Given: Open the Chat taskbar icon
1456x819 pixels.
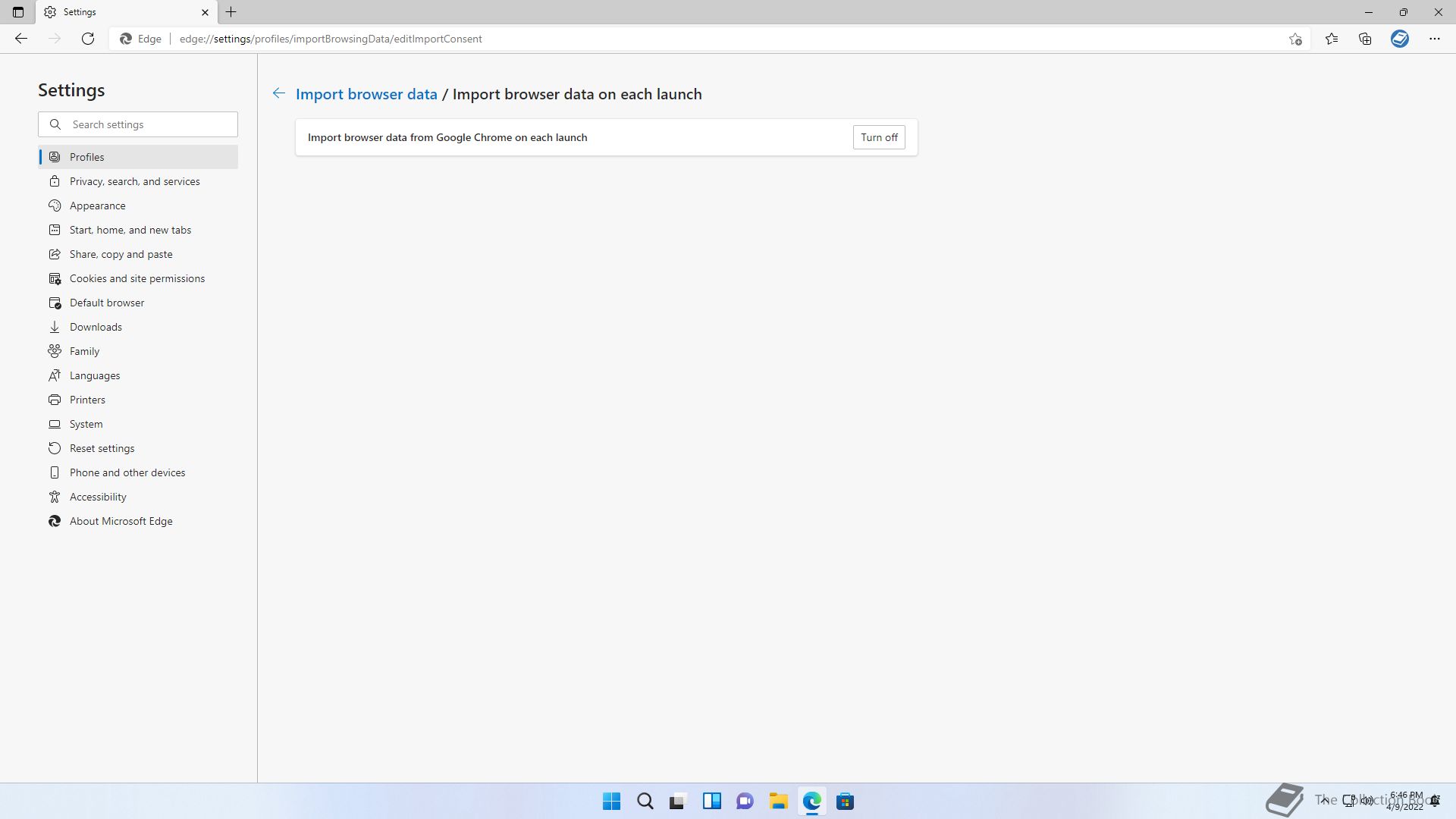Looking at the screenshot, I should [x=745, y=801].
